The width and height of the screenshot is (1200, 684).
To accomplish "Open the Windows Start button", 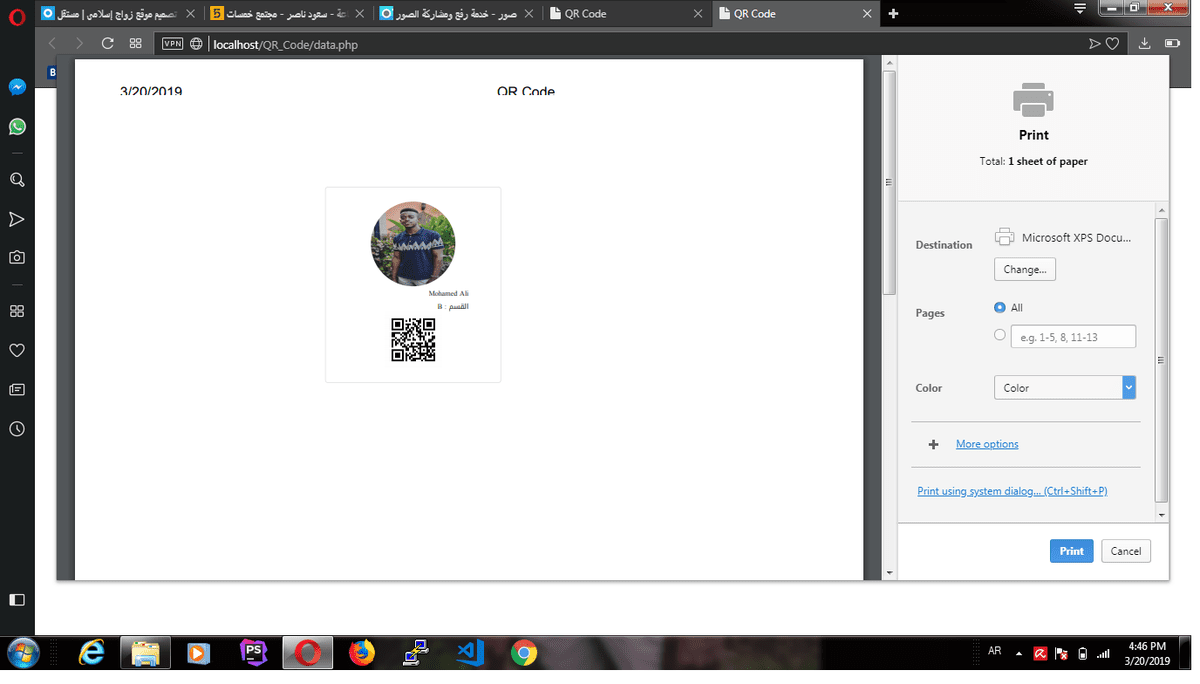I will 22,653.
